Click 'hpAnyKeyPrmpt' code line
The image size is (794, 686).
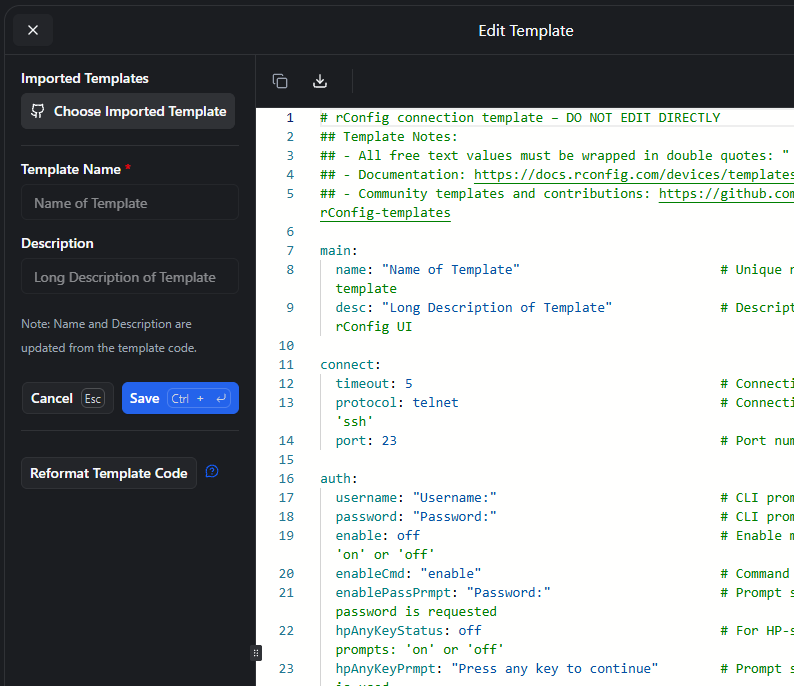(x=497, y=669)
